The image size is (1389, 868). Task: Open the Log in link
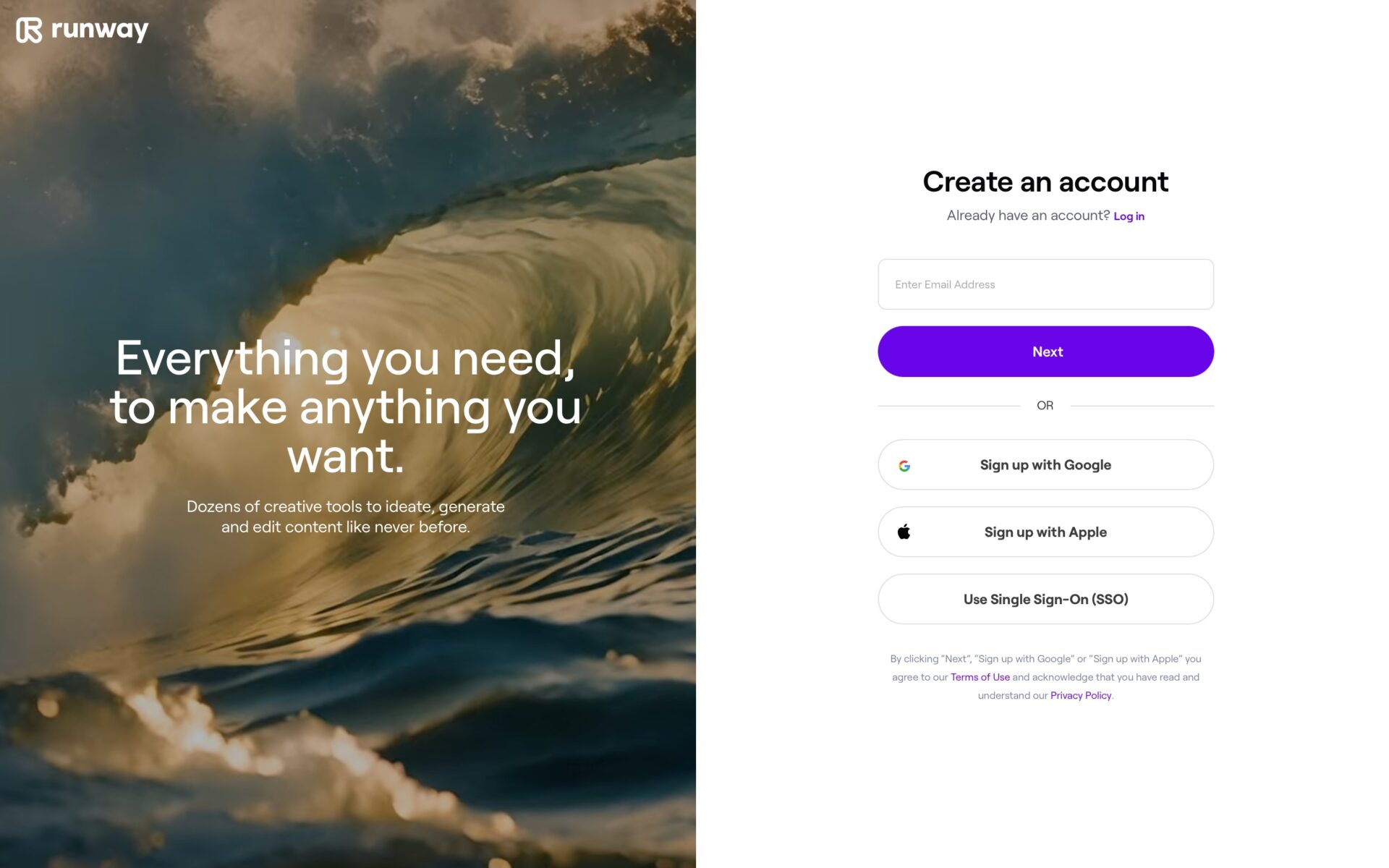coord(1129,216)
